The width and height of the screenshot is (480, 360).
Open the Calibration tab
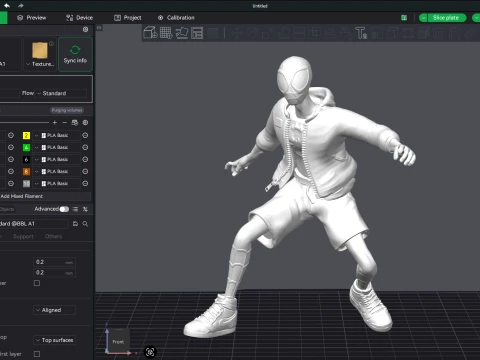point(176,18)
